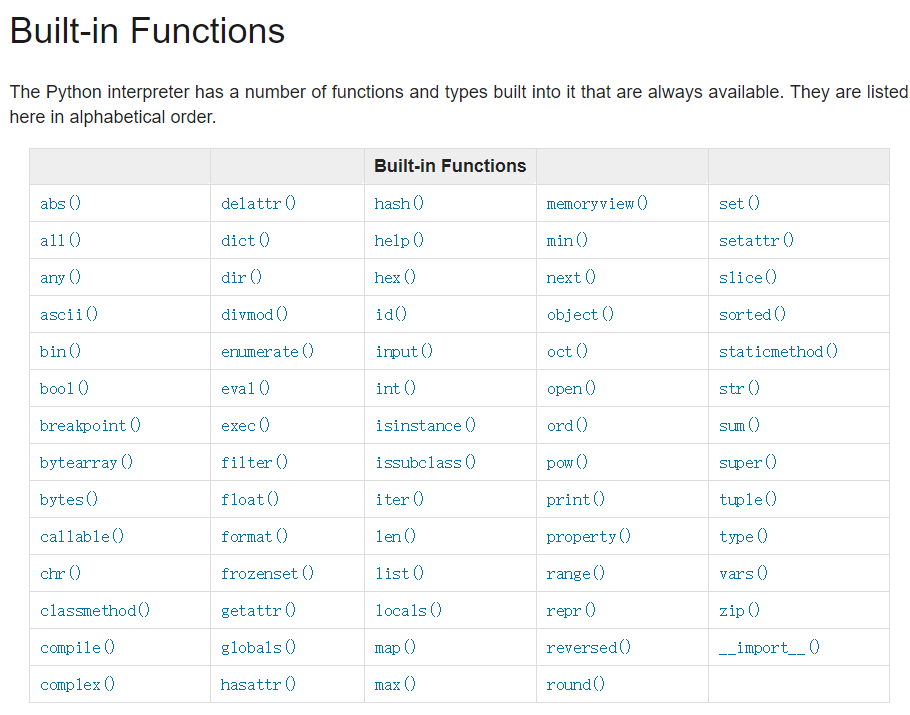Open the memoryview() link

597,204
